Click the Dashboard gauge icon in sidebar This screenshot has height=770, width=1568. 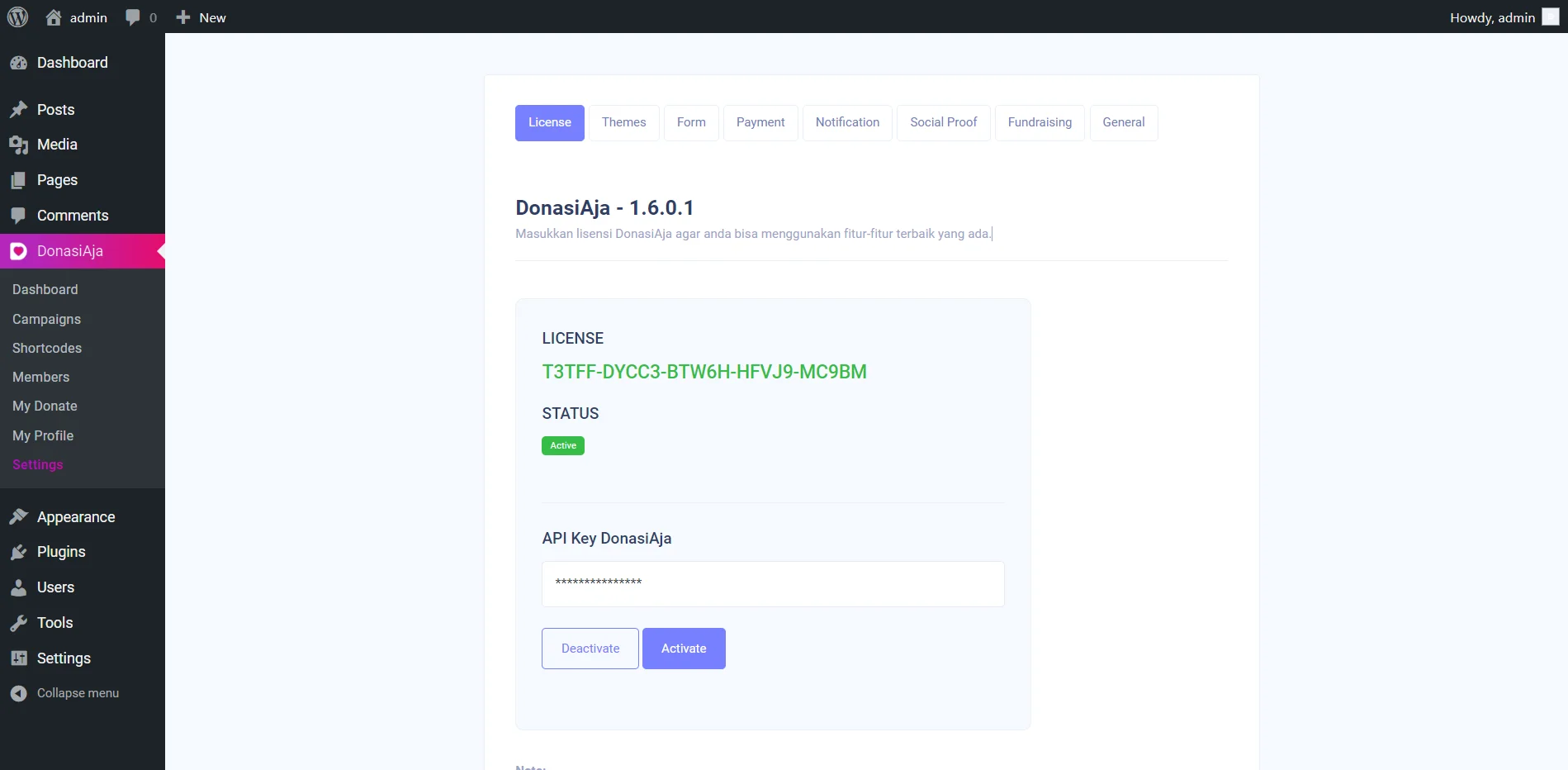coord(18,63)
